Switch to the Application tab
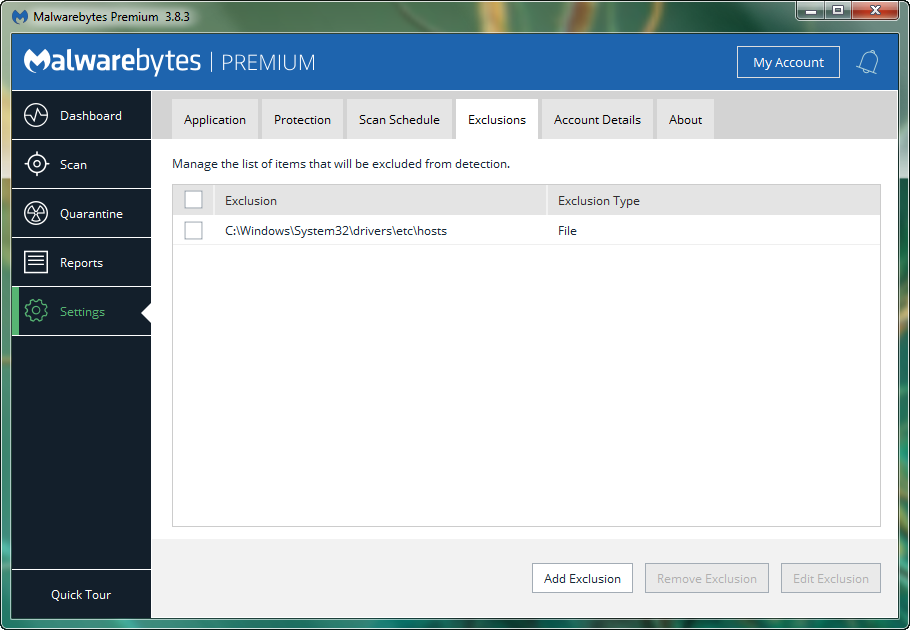The height and width of the screenshot is (630, 910). pyautogui.click(x=215, y=120)
